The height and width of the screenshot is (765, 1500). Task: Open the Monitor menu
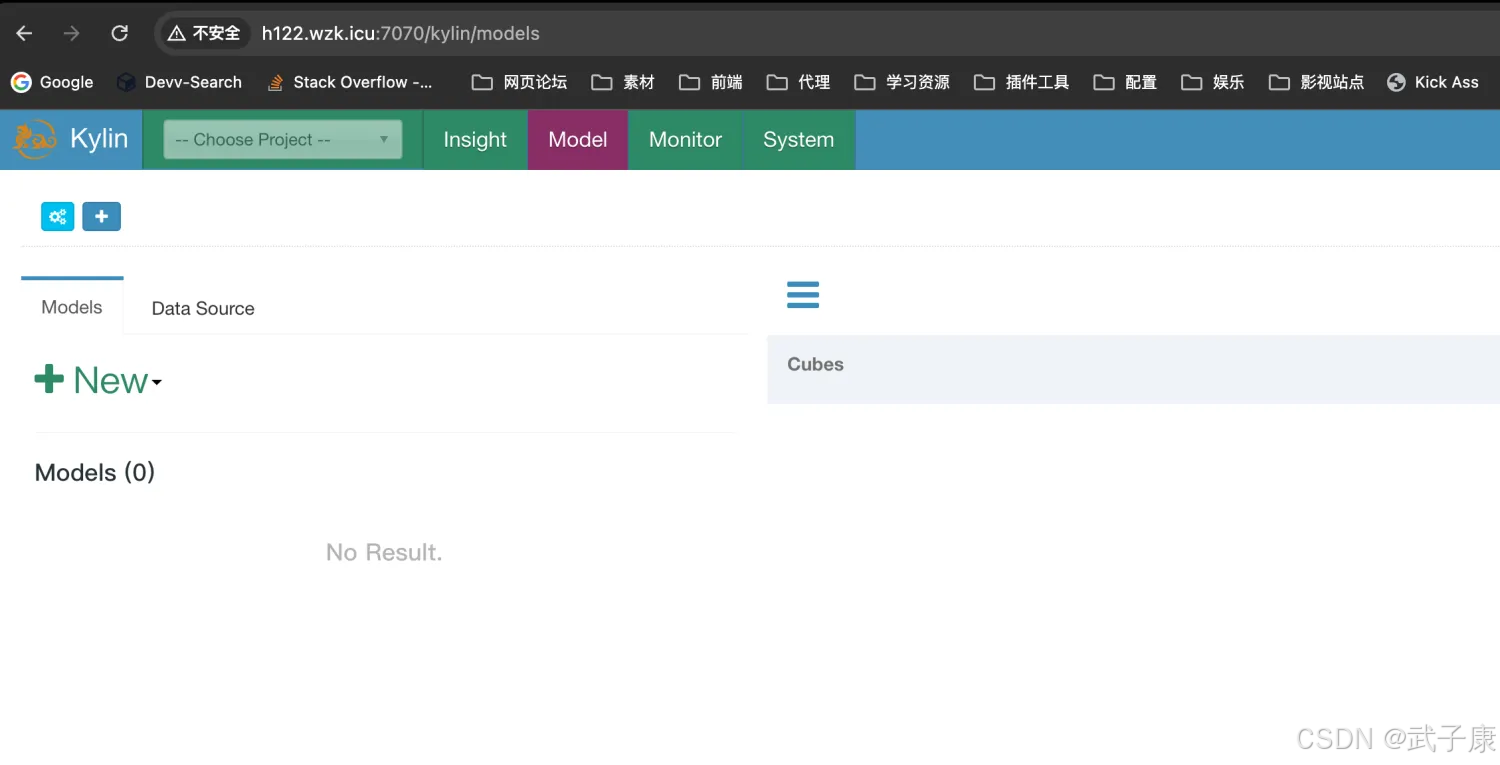pyautogui.click(x=685, y=140)
